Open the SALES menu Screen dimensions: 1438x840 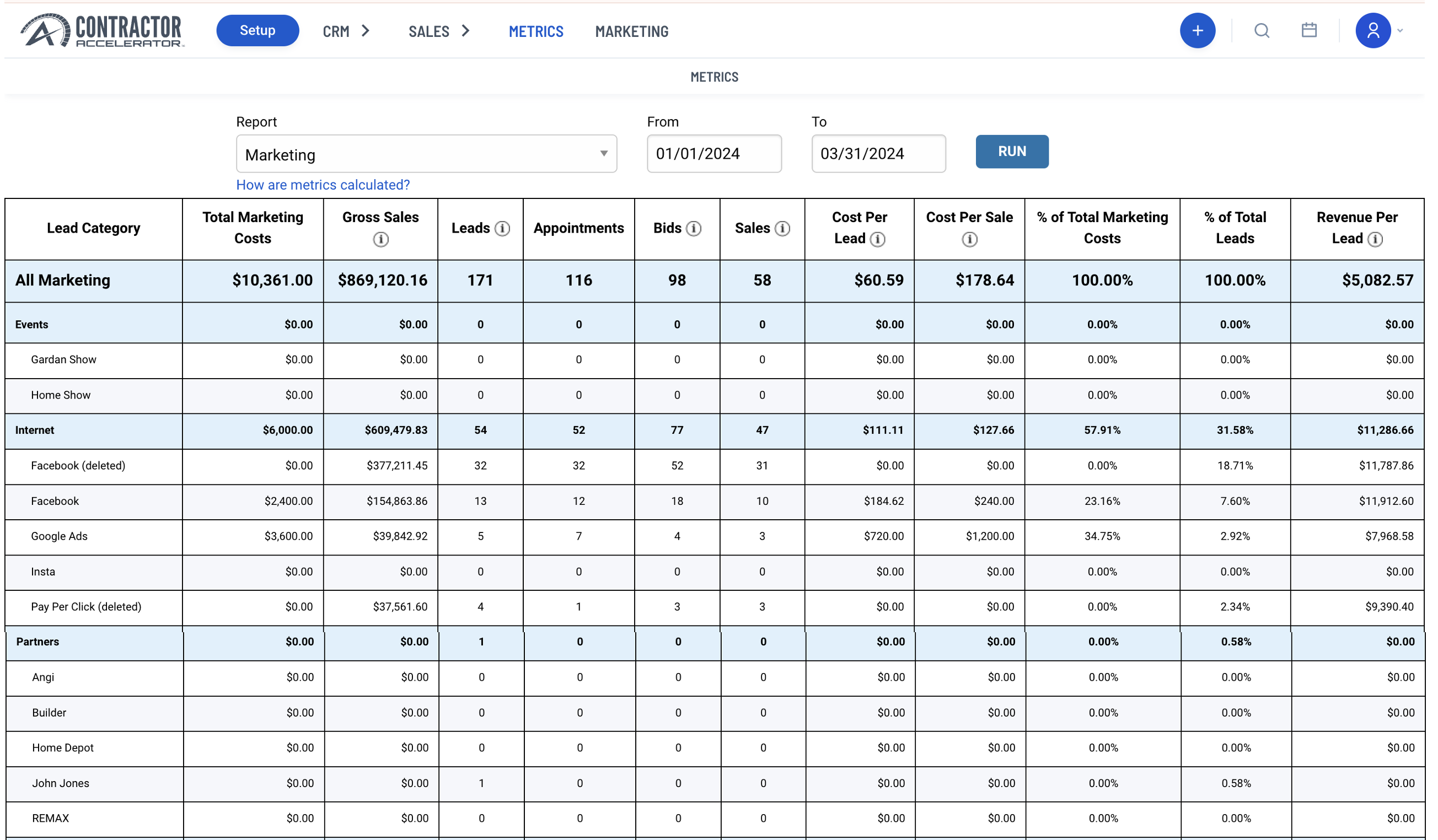[429, 31]
